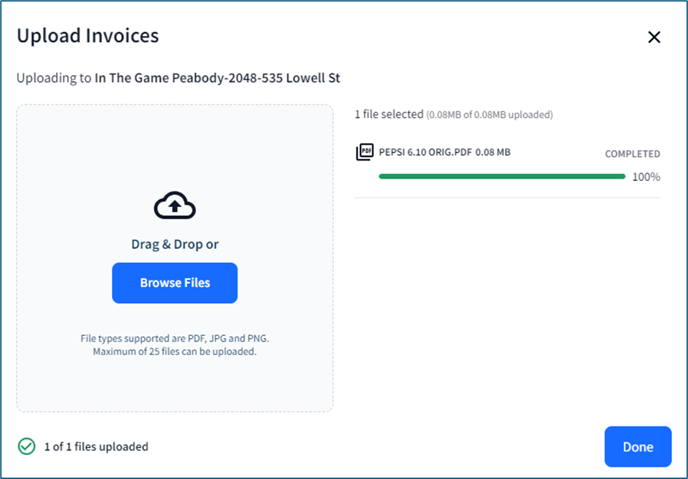Confirm the upload with the Done button
688x479 pixels.
pyautogui.click(x=638, y=447)
